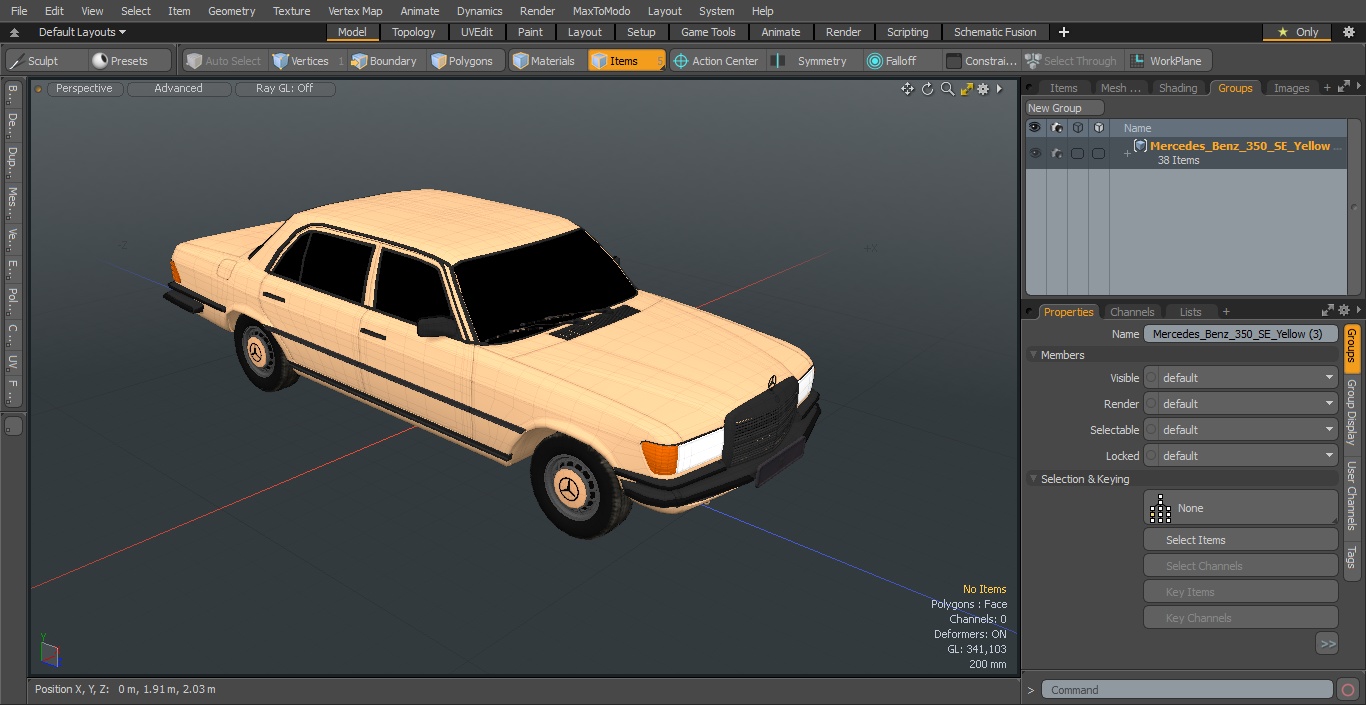Click the None keying set button
Viewport: 1366px width, 705px height.
(x=1240, y=508)
